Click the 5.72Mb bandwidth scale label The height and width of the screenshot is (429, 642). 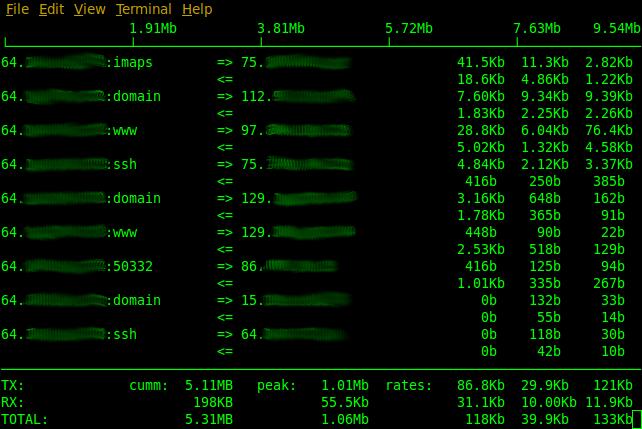[409, 28]
